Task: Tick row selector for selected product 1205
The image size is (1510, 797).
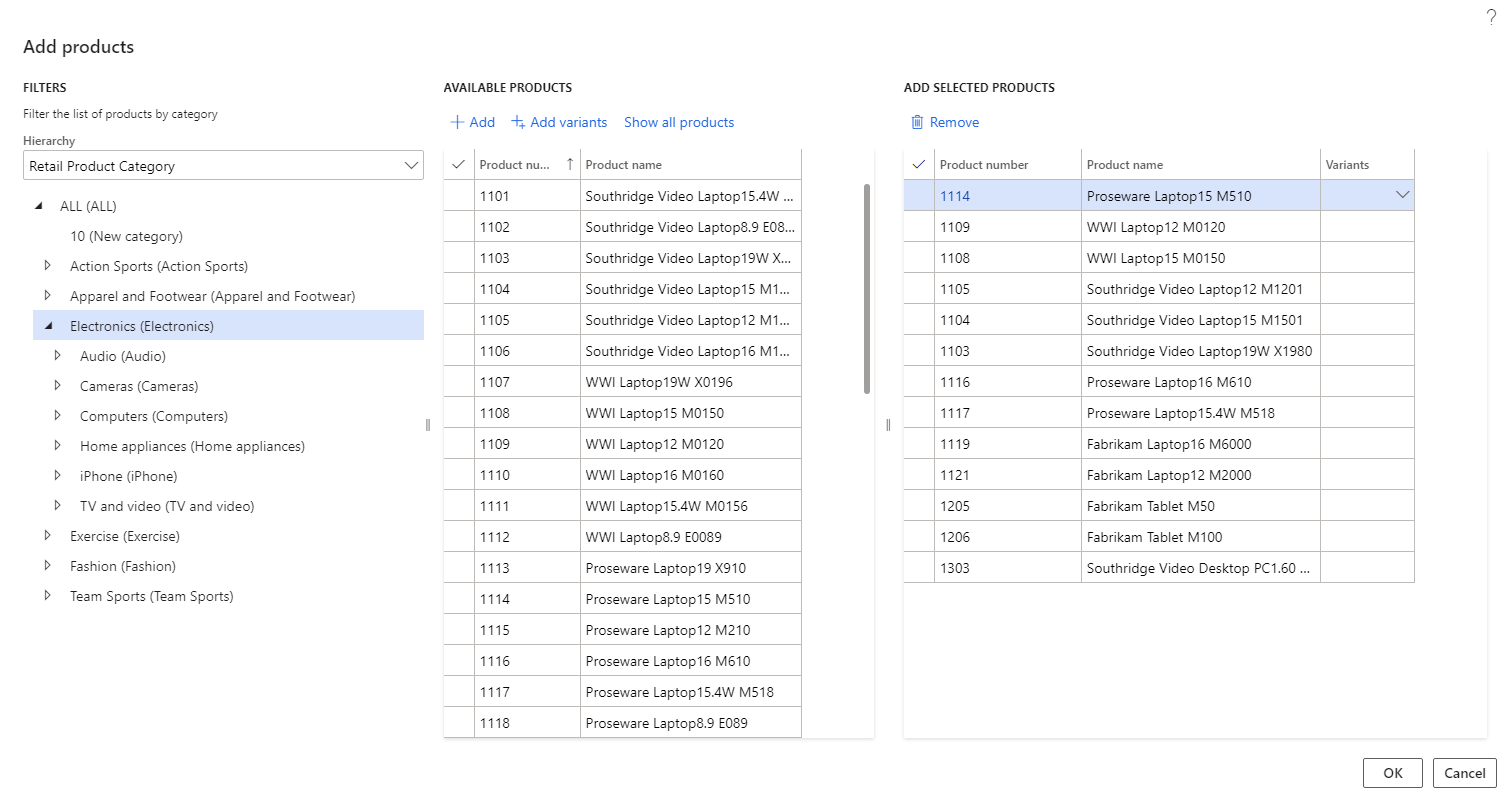Action: pyautogui.click(x=919, y=506)
